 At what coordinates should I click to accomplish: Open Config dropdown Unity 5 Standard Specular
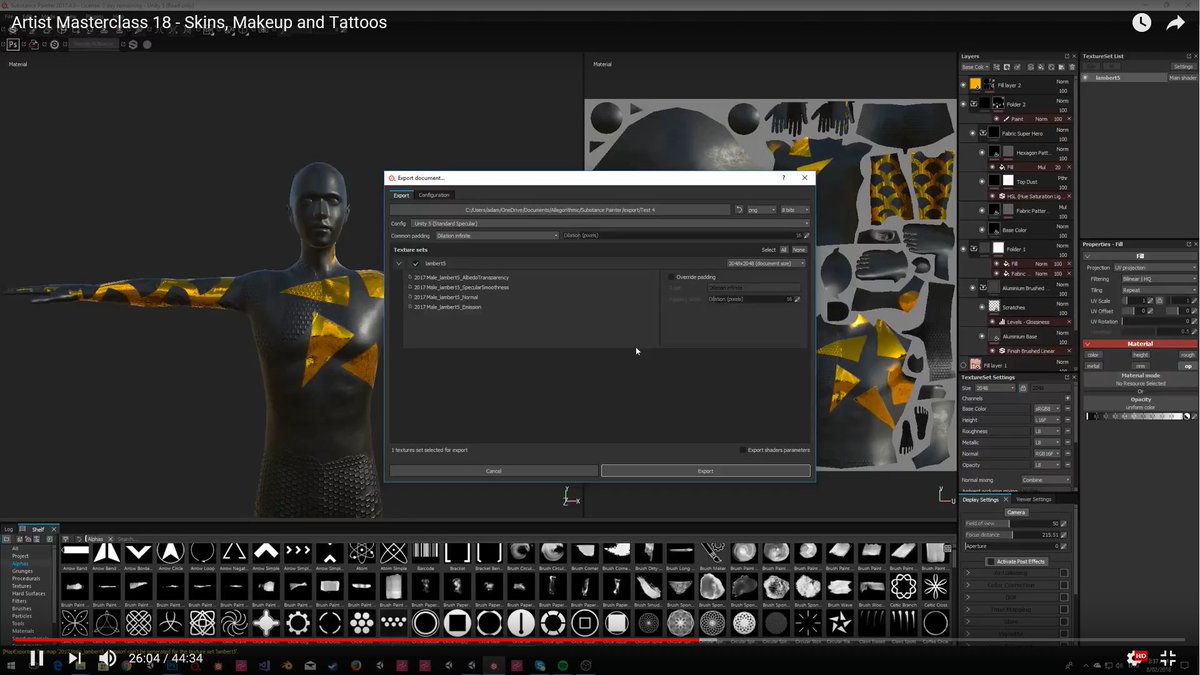click(610, 223)
